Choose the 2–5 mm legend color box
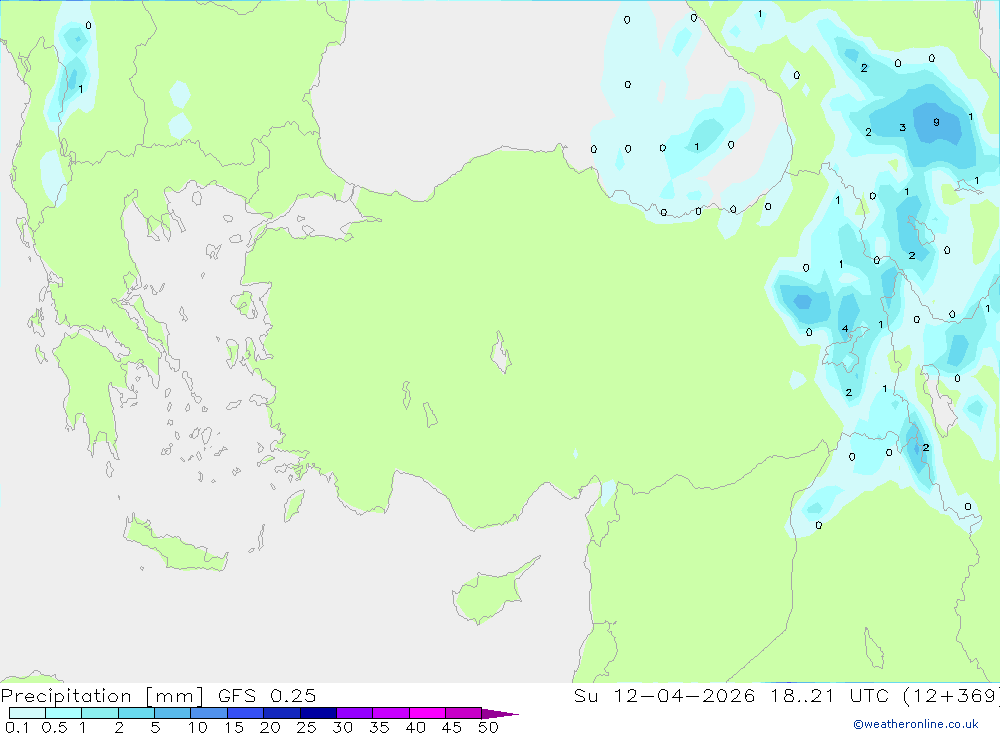This screenshot has width=1000, height=733. click(x=136, y=713)
